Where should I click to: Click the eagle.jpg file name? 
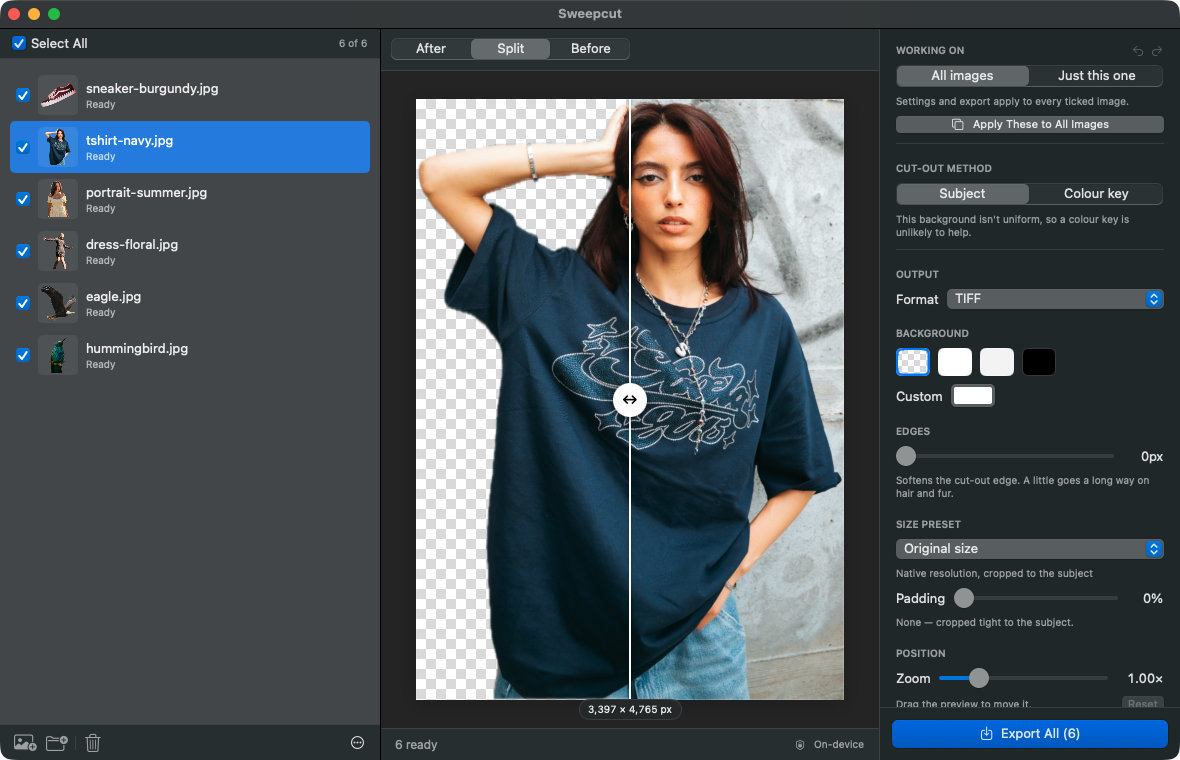pos(114,296)
